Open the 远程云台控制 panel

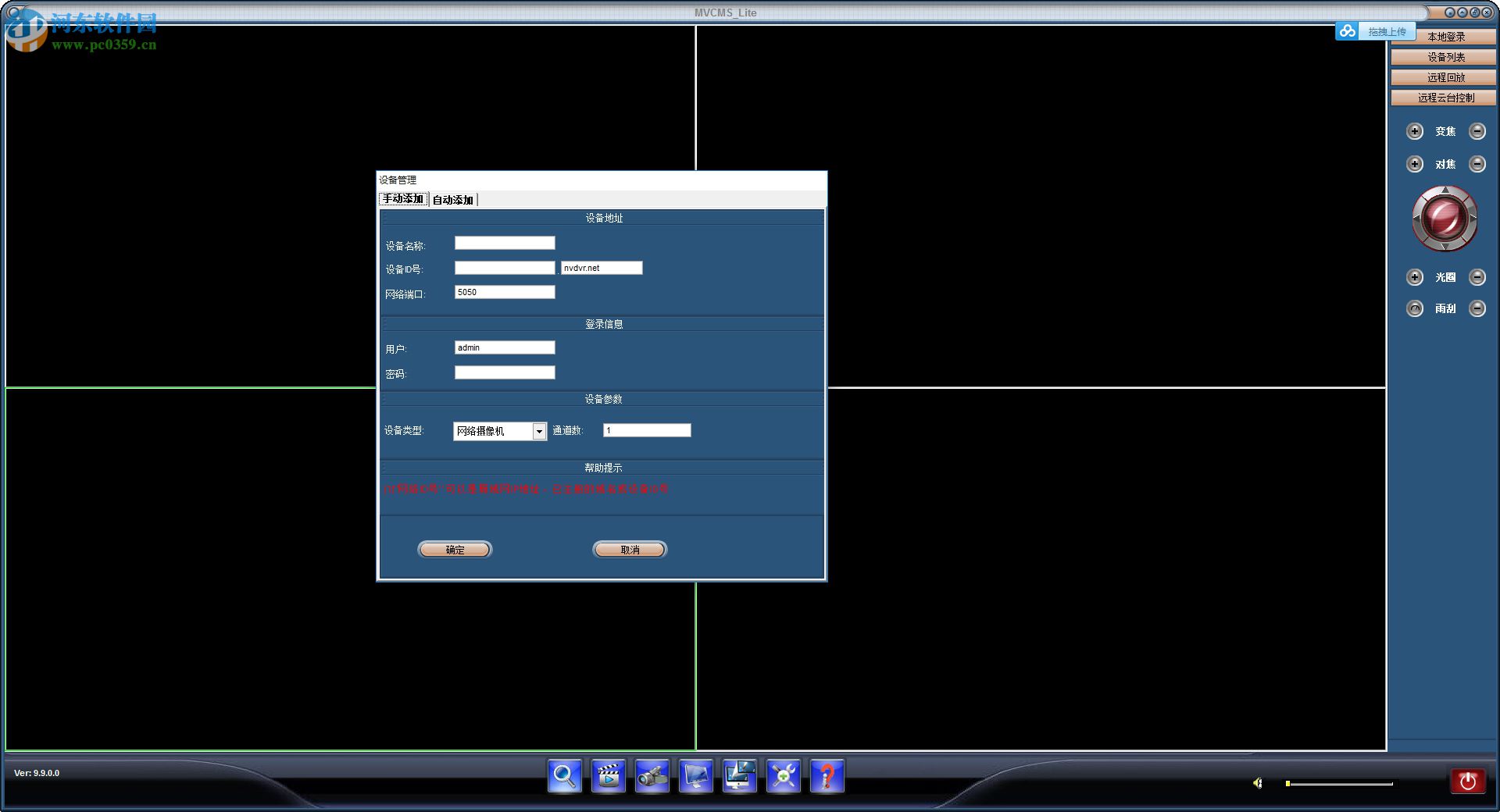tap(1445, 98)
